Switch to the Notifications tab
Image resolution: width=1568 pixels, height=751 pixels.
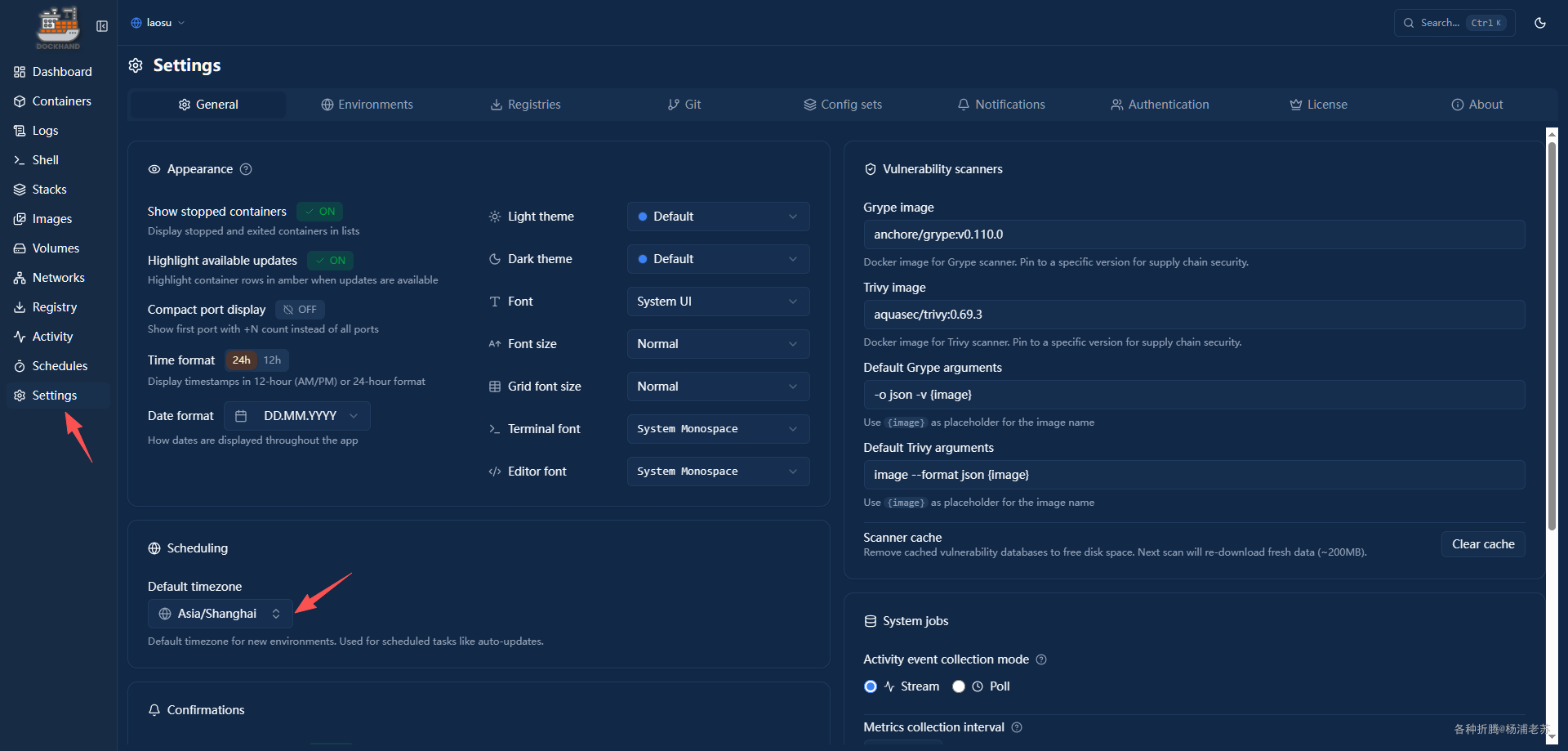pyautogui.click(x=1001, y=105)
